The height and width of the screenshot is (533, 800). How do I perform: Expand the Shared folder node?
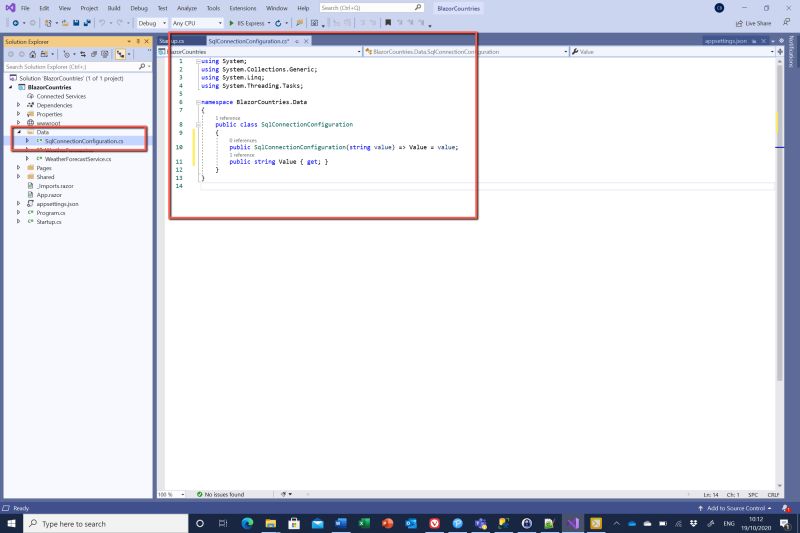(x=19, y=177)
